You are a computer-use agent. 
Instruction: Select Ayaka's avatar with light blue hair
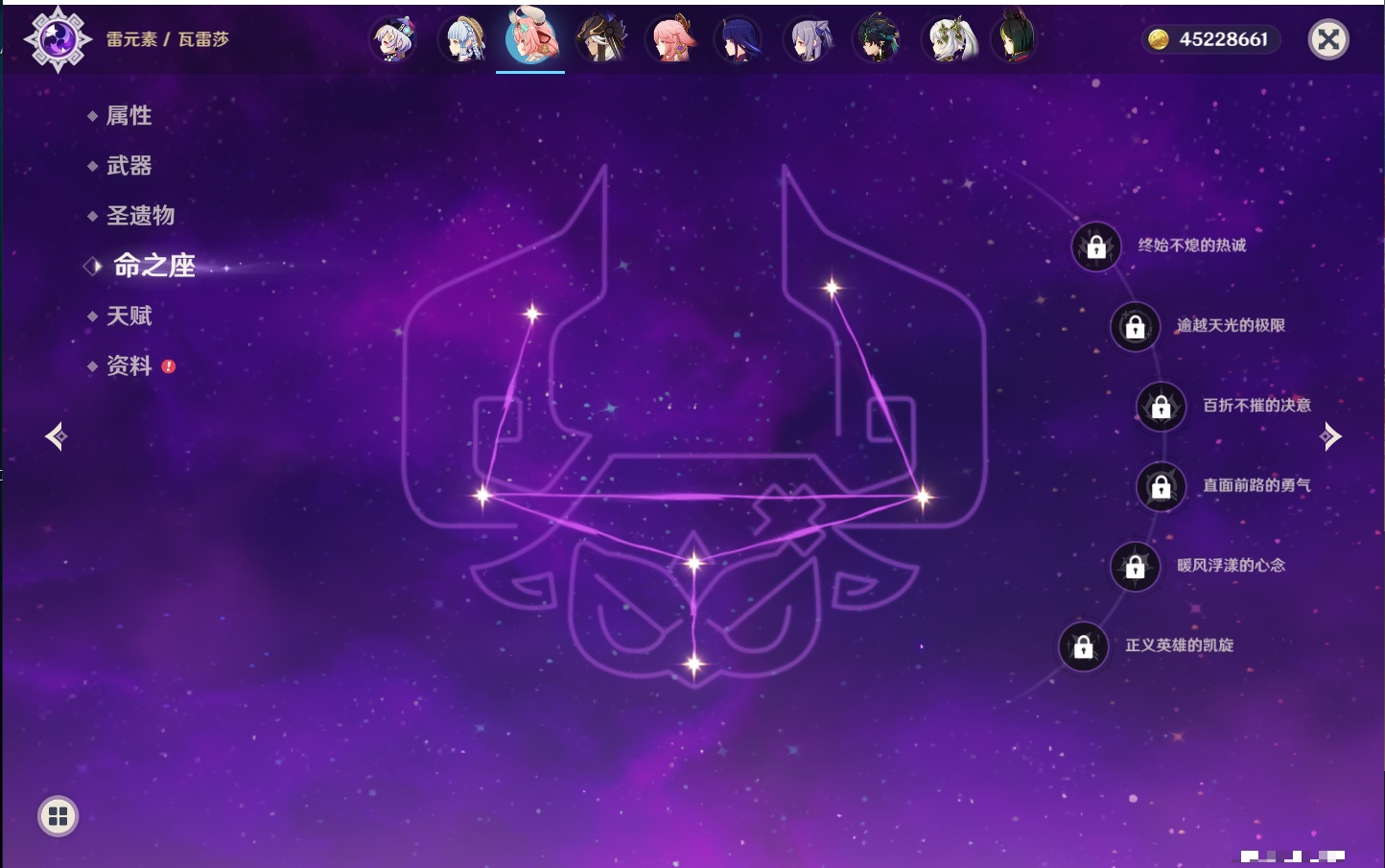[x=464, y=40]
